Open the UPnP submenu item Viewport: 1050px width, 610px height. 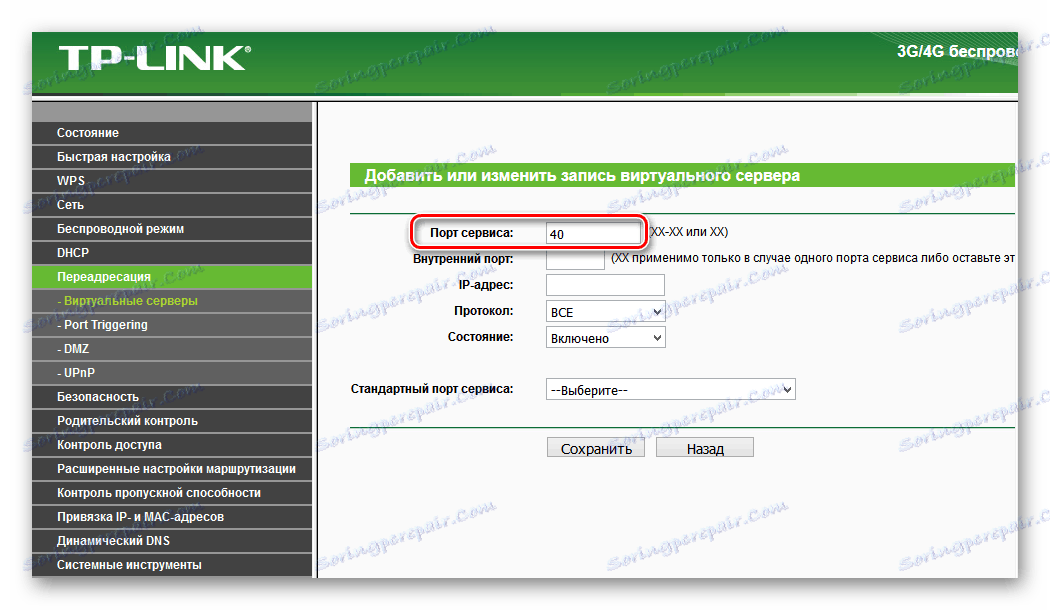coord(172,373)
